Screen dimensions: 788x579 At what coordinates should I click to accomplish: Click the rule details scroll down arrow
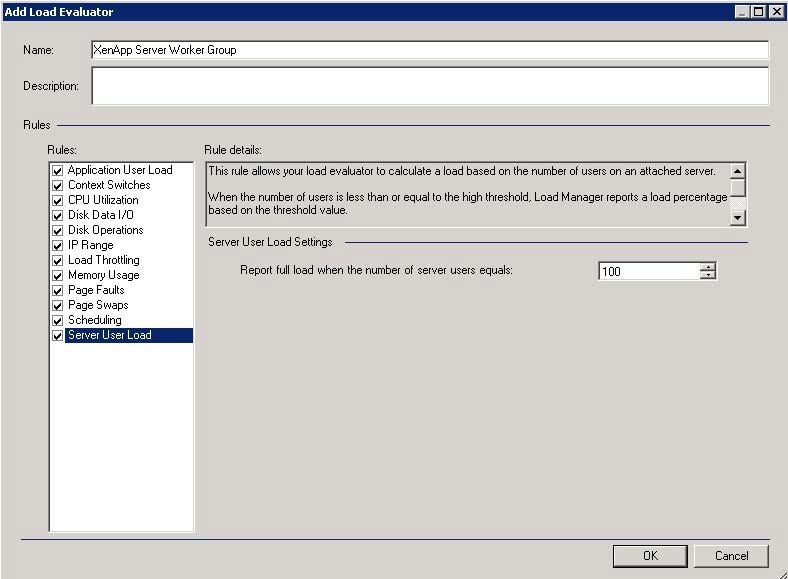coord(737,218)
